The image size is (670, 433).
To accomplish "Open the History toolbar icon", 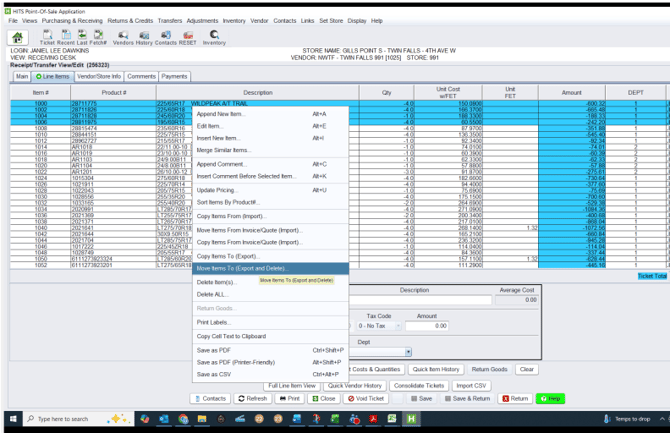I will click(x=144, y=37).
